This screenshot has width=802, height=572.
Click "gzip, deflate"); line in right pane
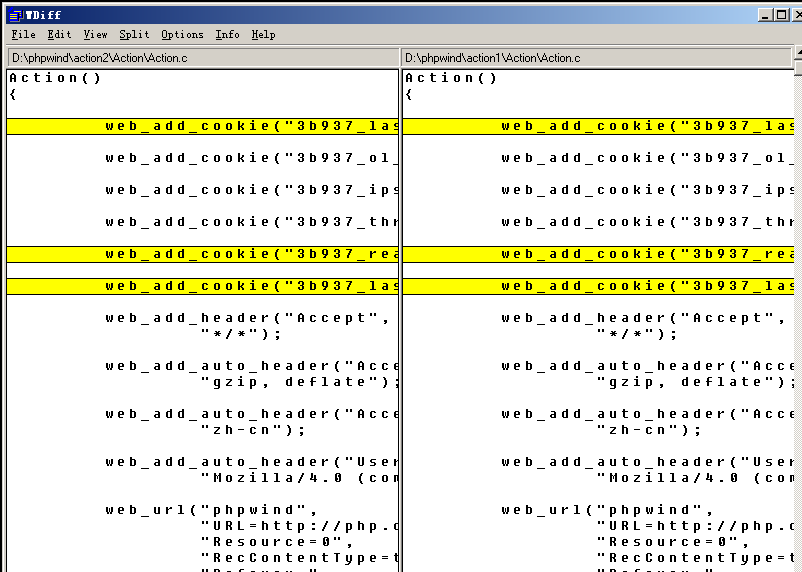tap(696, 382)
